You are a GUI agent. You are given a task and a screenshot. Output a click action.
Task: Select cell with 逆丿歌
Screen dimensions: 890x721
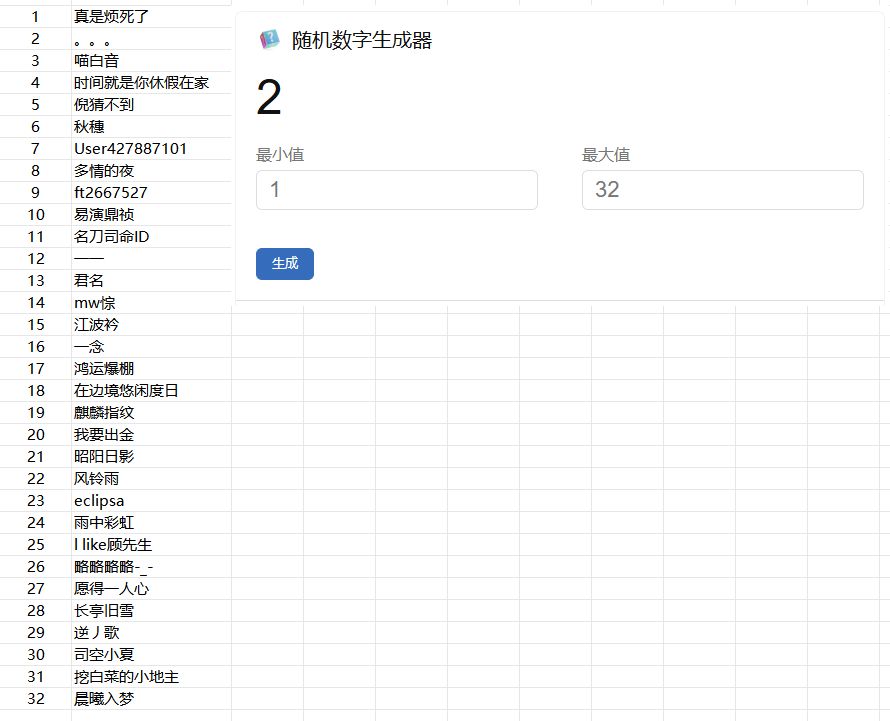(x=152, y=632)
